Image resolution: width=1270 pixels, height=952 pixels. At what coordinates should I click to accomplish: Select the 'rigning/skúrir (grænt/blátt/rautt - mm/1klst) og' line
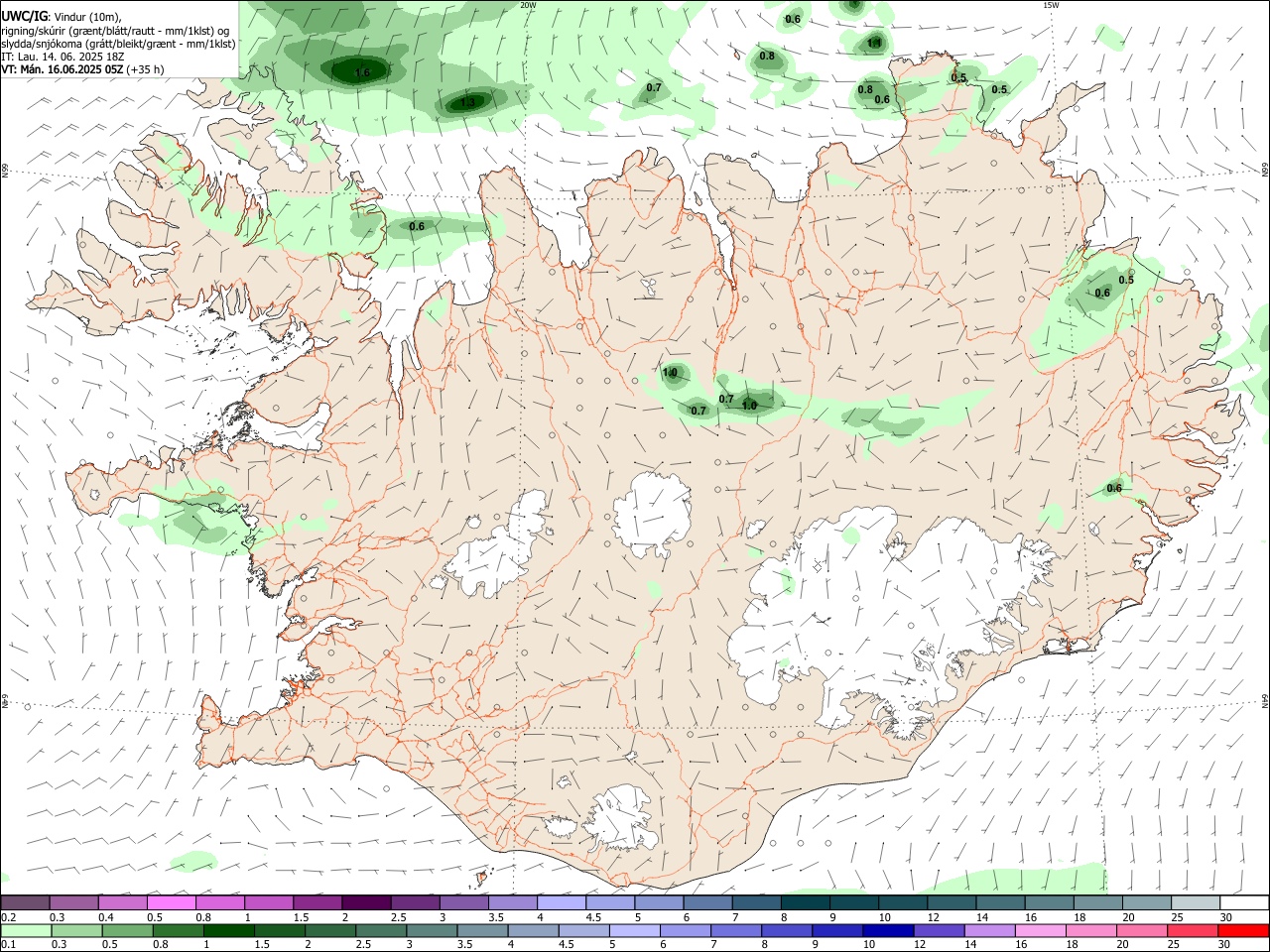pos(115,30)
